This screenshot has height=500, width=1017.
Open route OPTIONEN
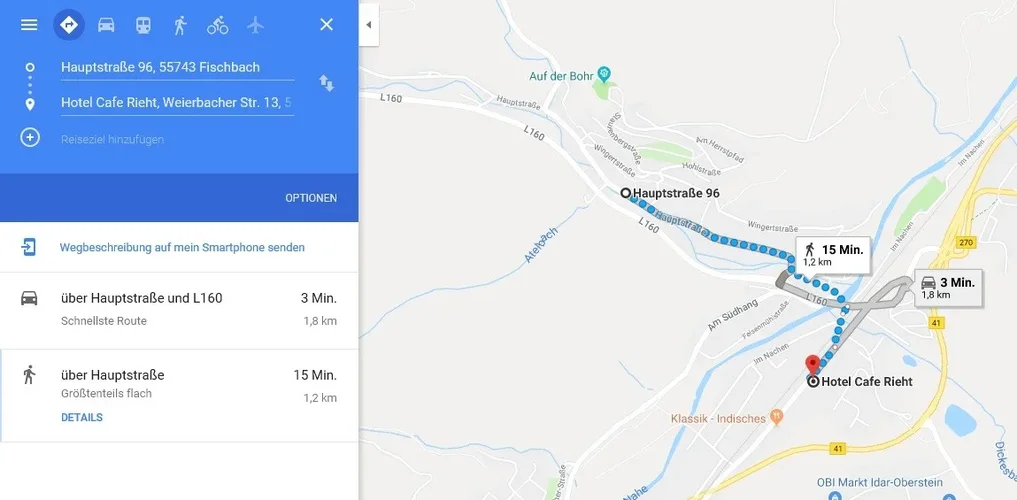click(311, 198)
